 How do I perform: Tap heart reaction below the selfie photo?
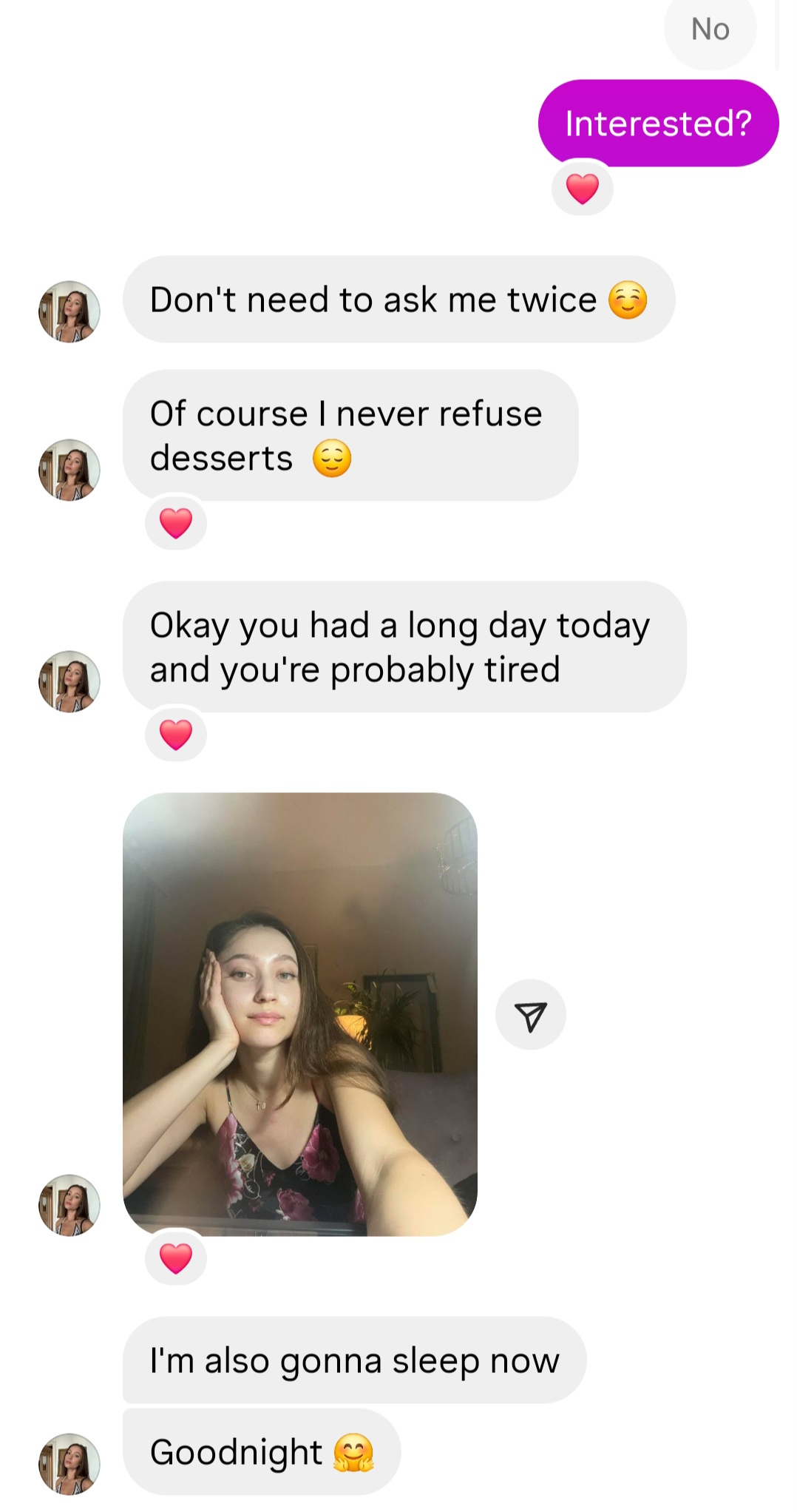pyautogui.click(x=176, y=1258)
